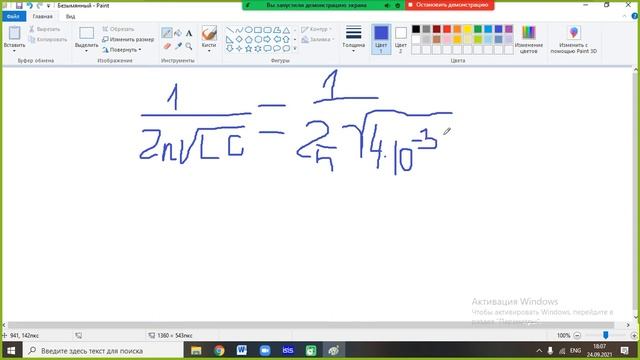Click the Обрезать crop button
The image size is (640, 360).
(118, 29)
